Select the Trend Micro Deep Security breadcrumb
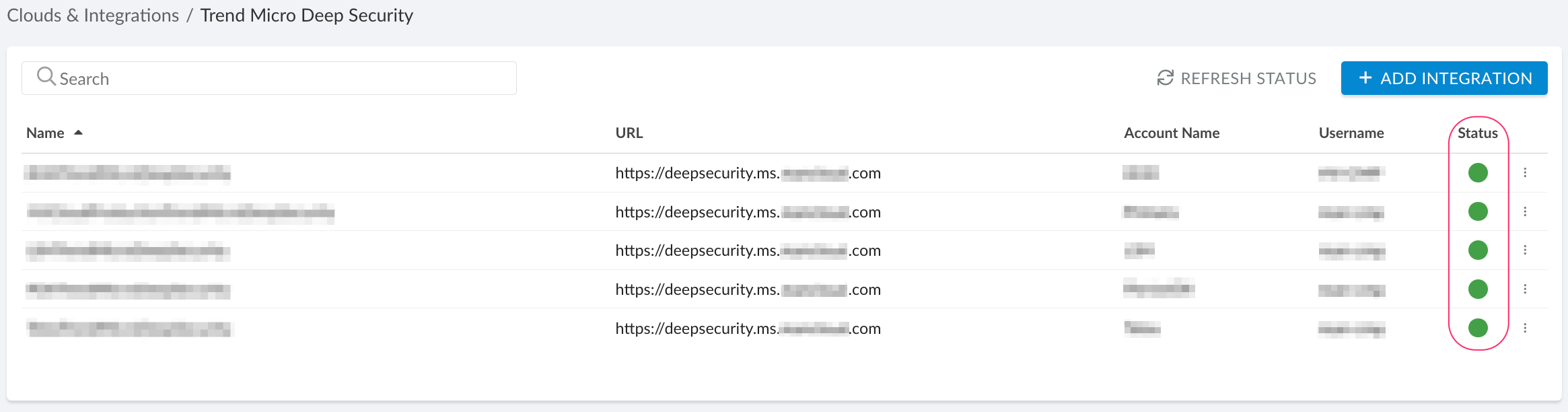Image resolution: width=1568 pixels, height=412 pixels. pyautogui.click(x=306, y=15)
